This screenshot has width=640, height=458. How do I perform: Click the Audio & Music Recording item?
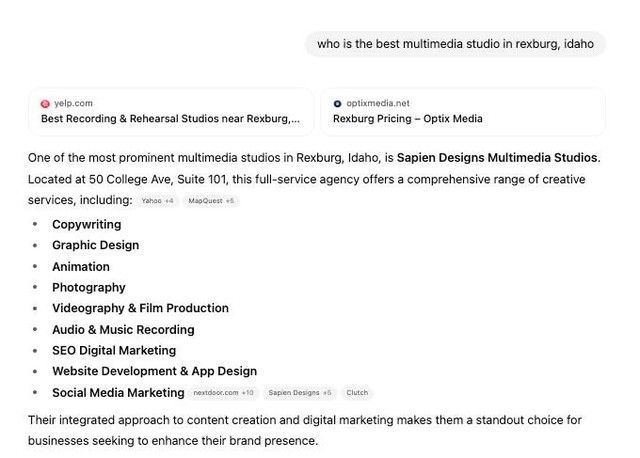[x=123, y=329]
